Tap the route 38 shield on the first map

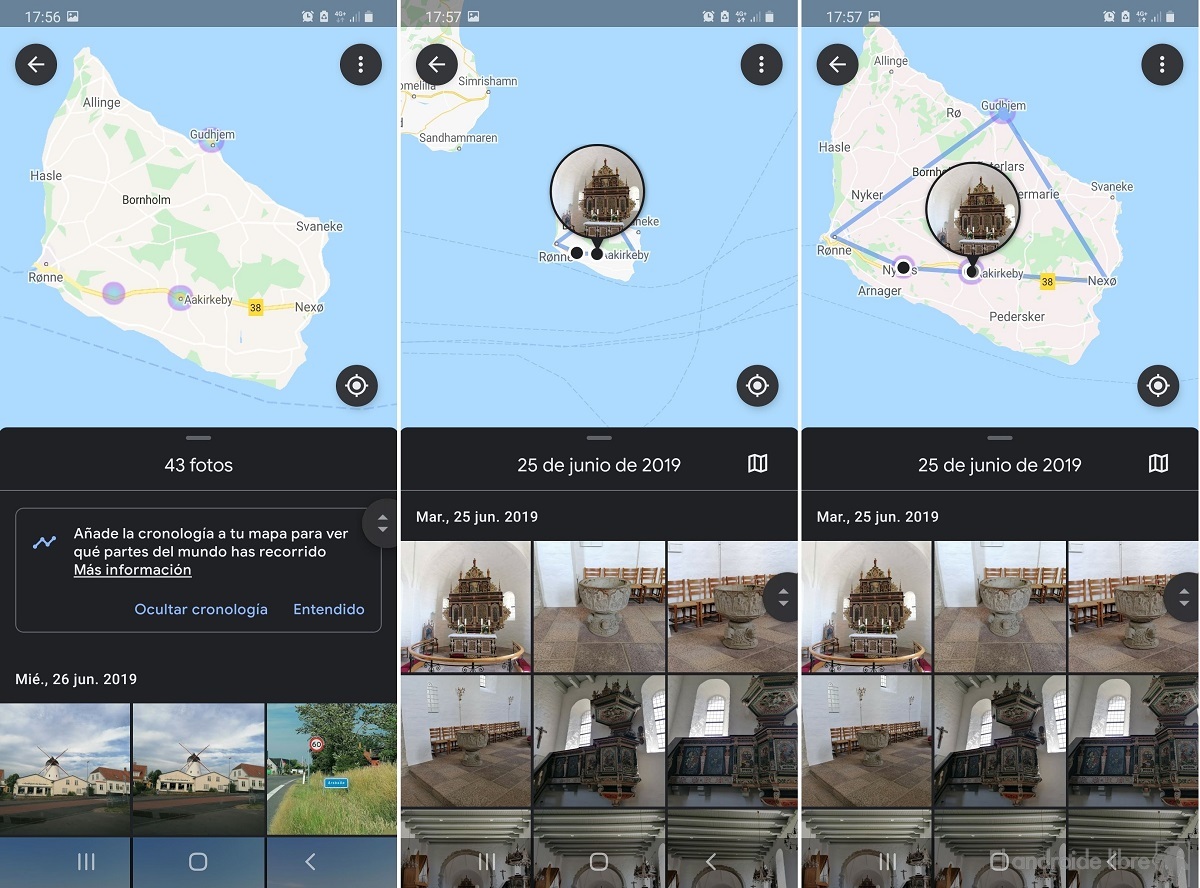(255, 308)
